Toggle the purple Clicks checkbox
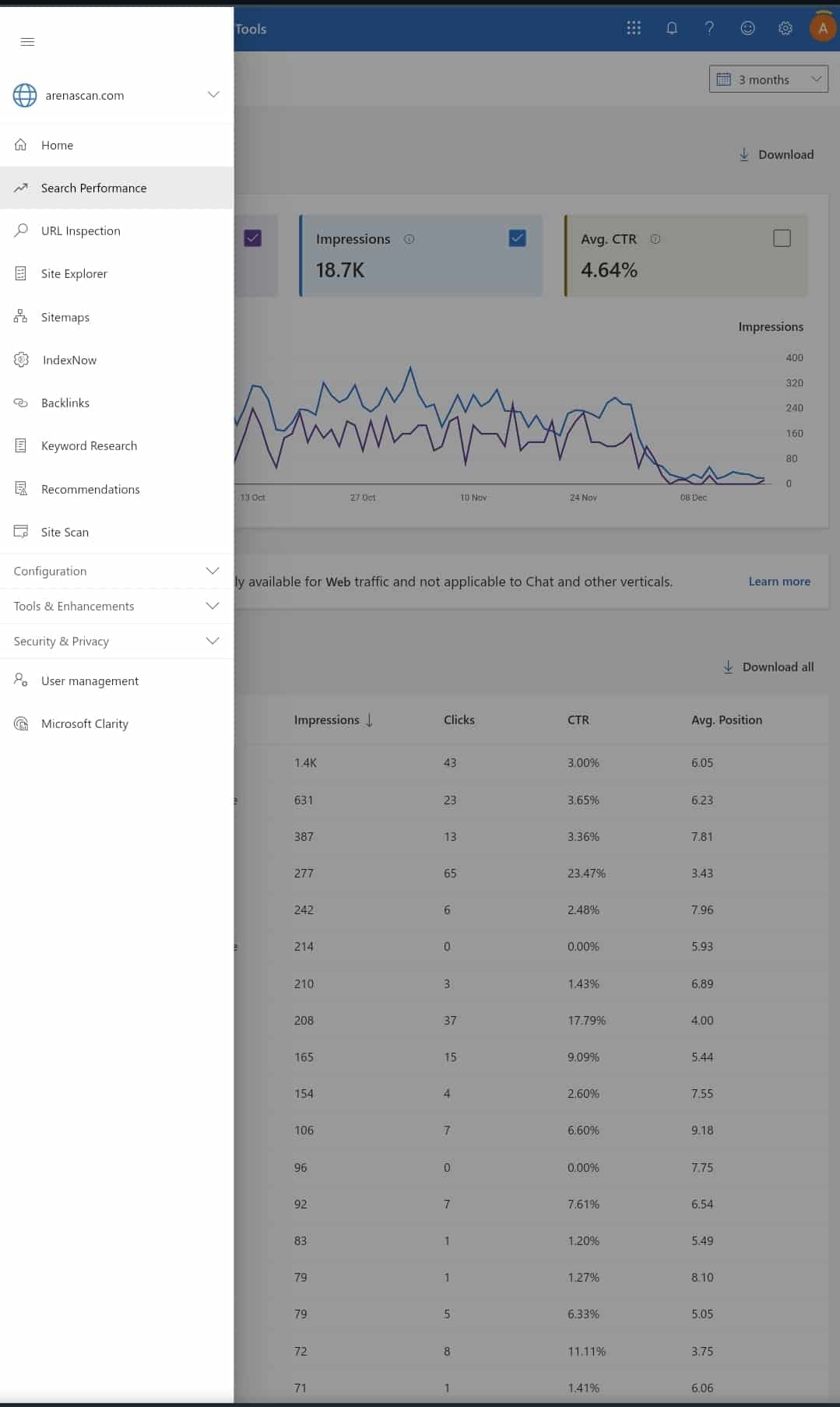Screen dimensions: 840x1407 252,238
